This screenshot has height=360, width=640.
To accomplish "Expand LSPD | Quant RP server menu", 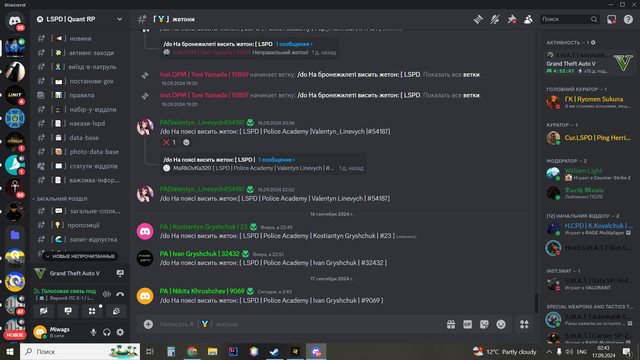I will (80, 19).
